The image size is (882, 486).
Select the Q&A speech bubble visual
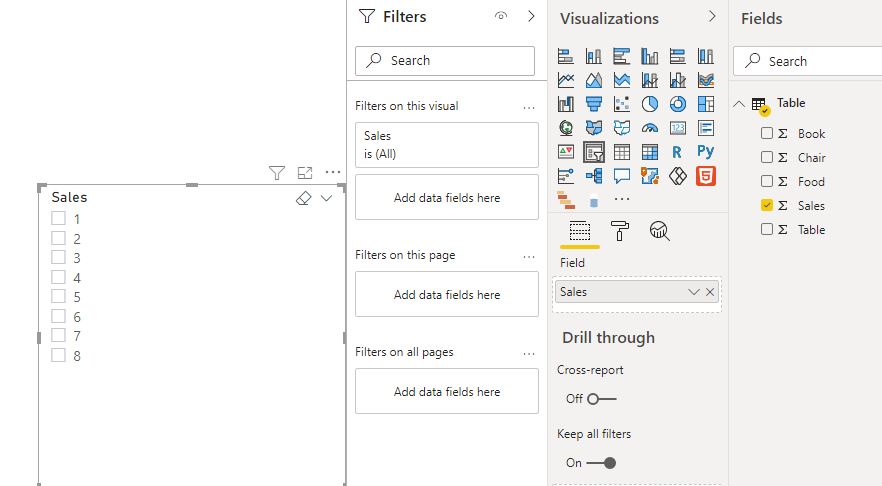622,176
